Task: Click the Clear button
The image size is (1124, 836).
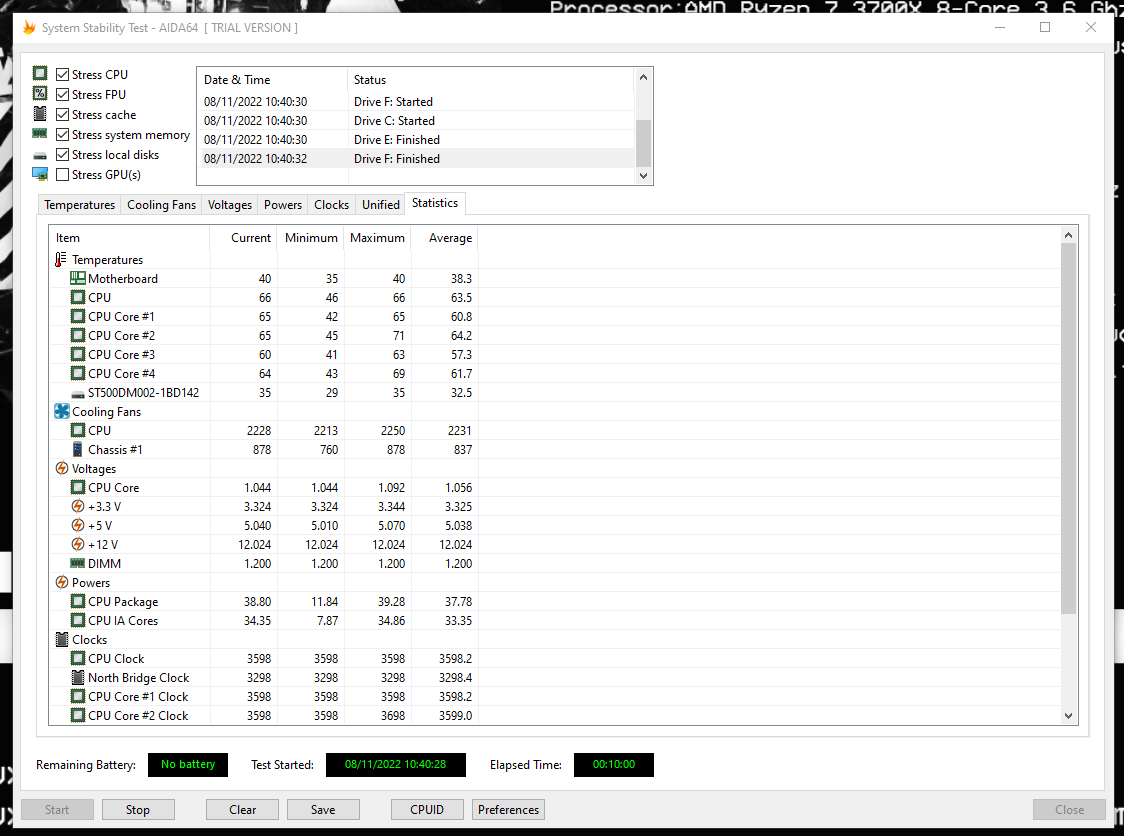Action: pos(242,809)
